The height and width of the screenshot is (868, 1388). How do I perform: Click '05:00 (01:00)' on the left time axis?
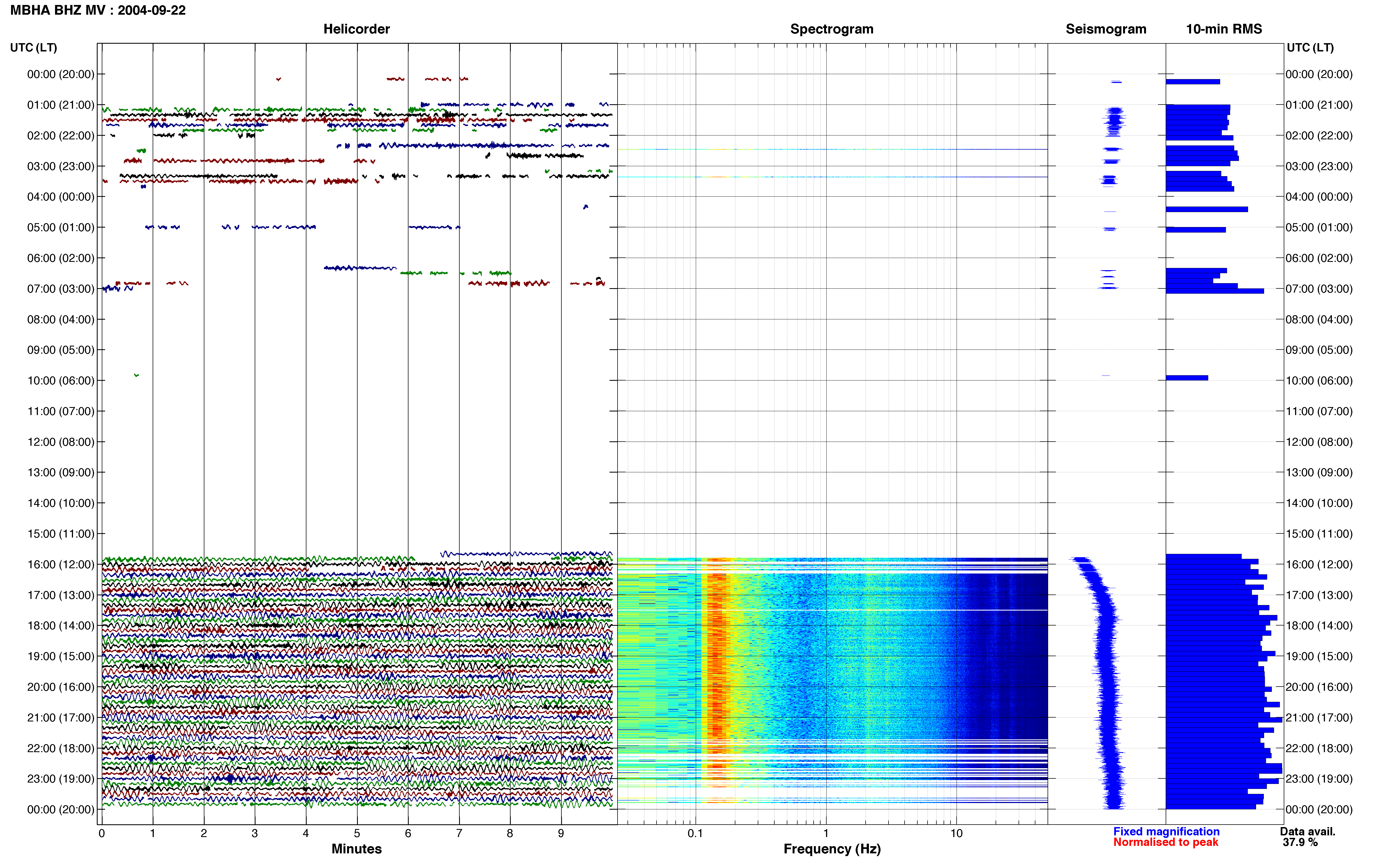point(61,227)
